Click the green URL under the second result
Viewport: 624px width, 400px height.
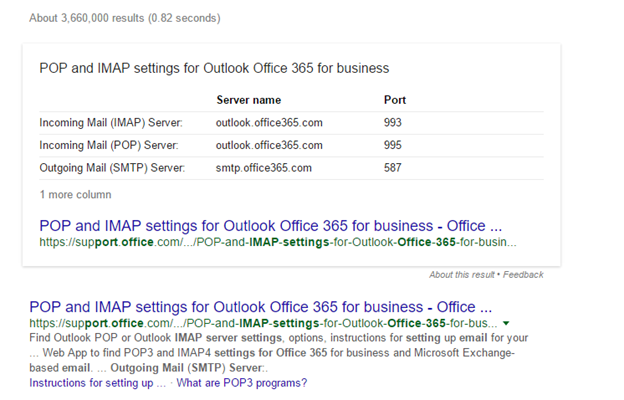[x=263, y=323]
